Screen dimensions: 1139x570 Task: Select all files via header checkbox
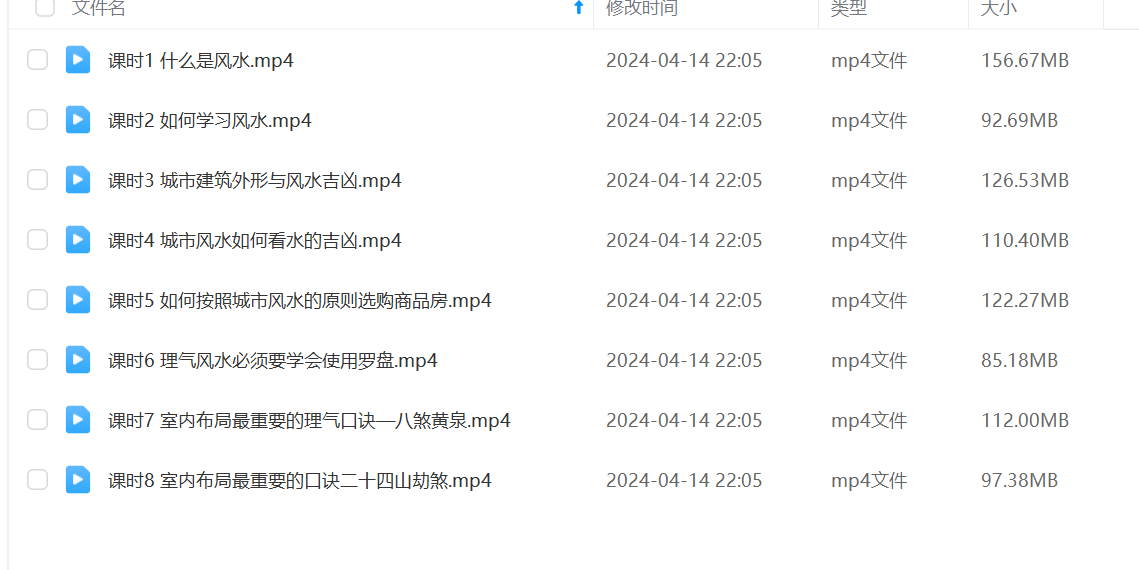(45, 7)
